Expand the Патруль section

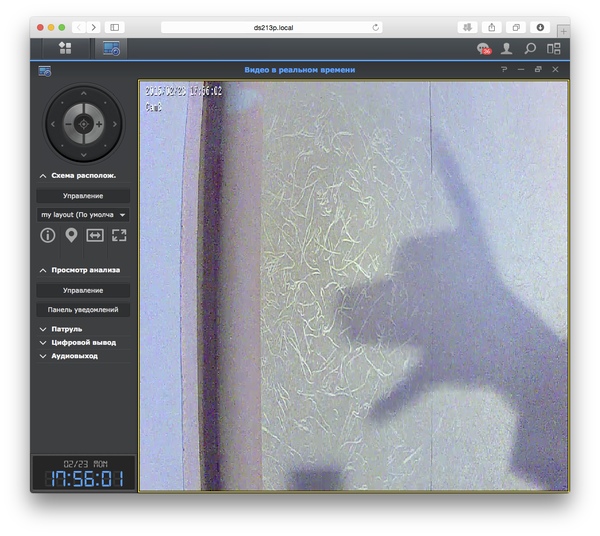coord(43,329)
